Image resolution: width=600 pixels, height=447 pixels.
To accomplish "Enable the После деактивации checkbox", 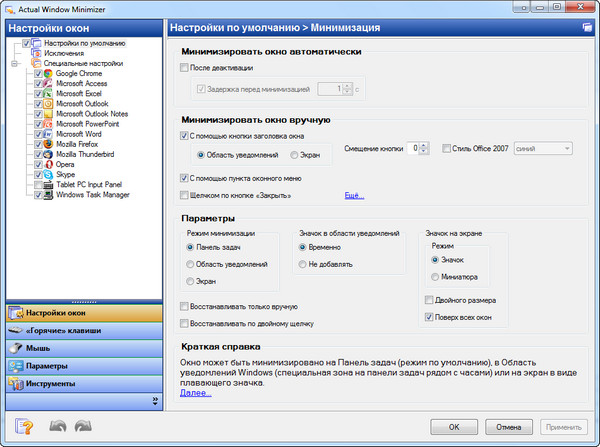I will (184, 68).
